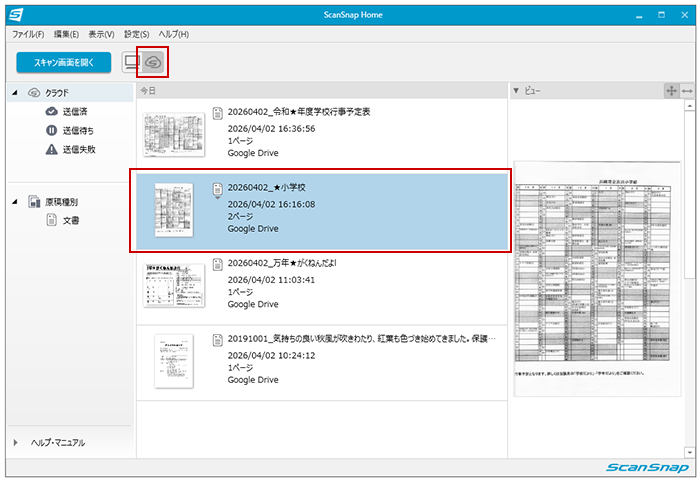Open the 編集(E) menu
The width and height of the screenshot is (700, 480).
(66, 34)
